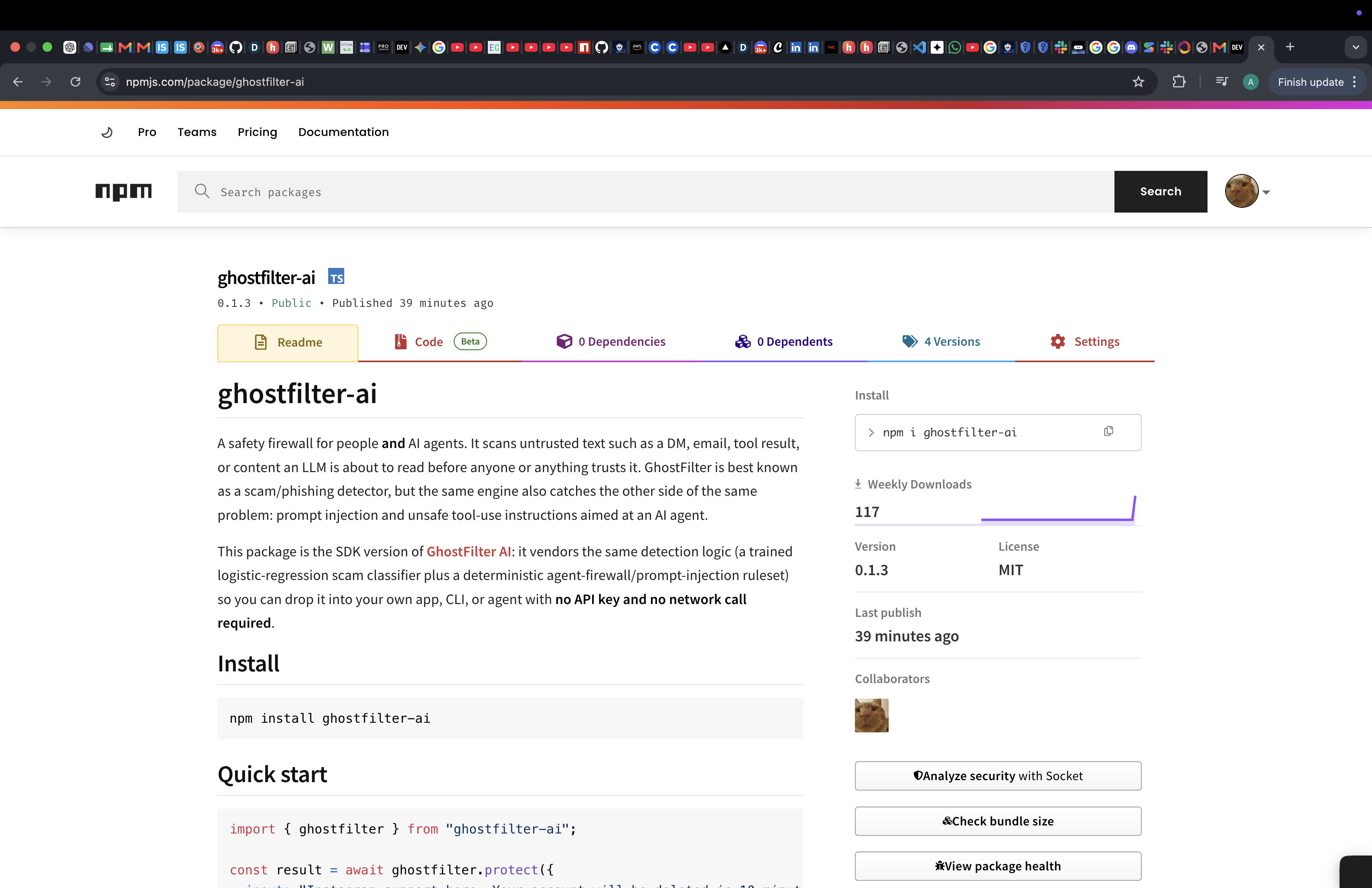The width and height of the screenshot is (1372, 888).
Task: Click the Quick start heading
Action: (272, 774)
